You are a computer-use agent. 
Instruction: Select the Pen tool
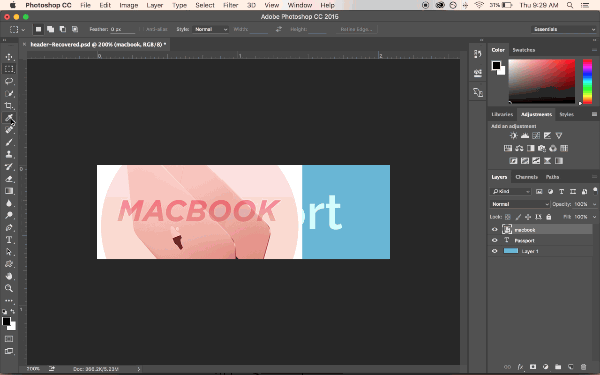[x=9, y=228]
